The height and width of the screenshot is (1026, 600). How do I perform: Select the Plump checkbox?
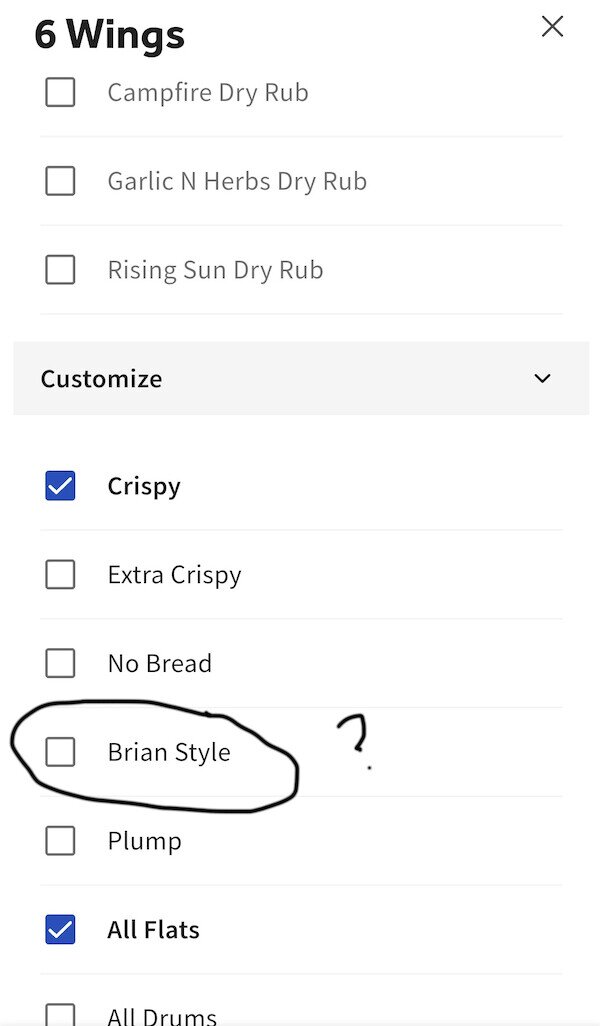60,841
